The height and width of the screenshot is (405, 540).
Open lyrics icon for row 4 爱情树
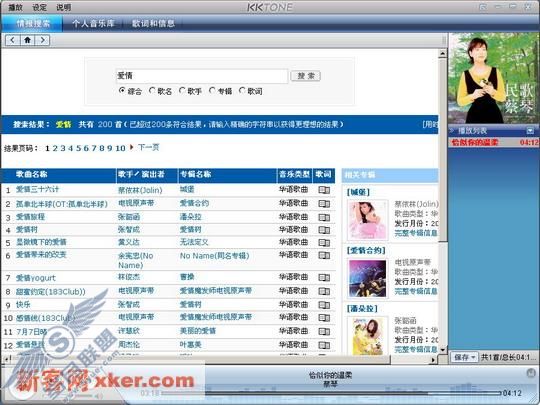[324, 230]
